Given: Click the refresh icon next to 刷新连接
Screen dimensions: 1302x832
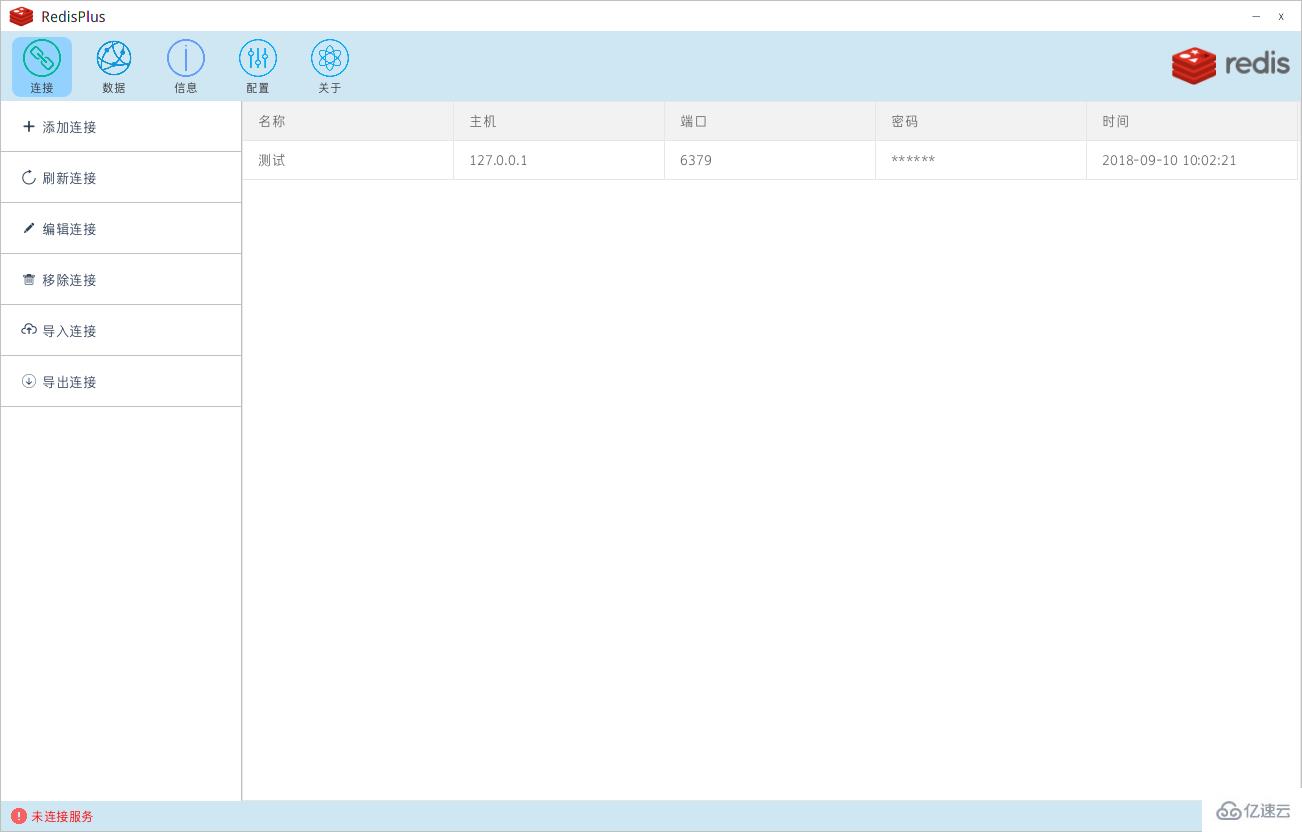Looking at the screenshot, I should [x=28, y=177].
